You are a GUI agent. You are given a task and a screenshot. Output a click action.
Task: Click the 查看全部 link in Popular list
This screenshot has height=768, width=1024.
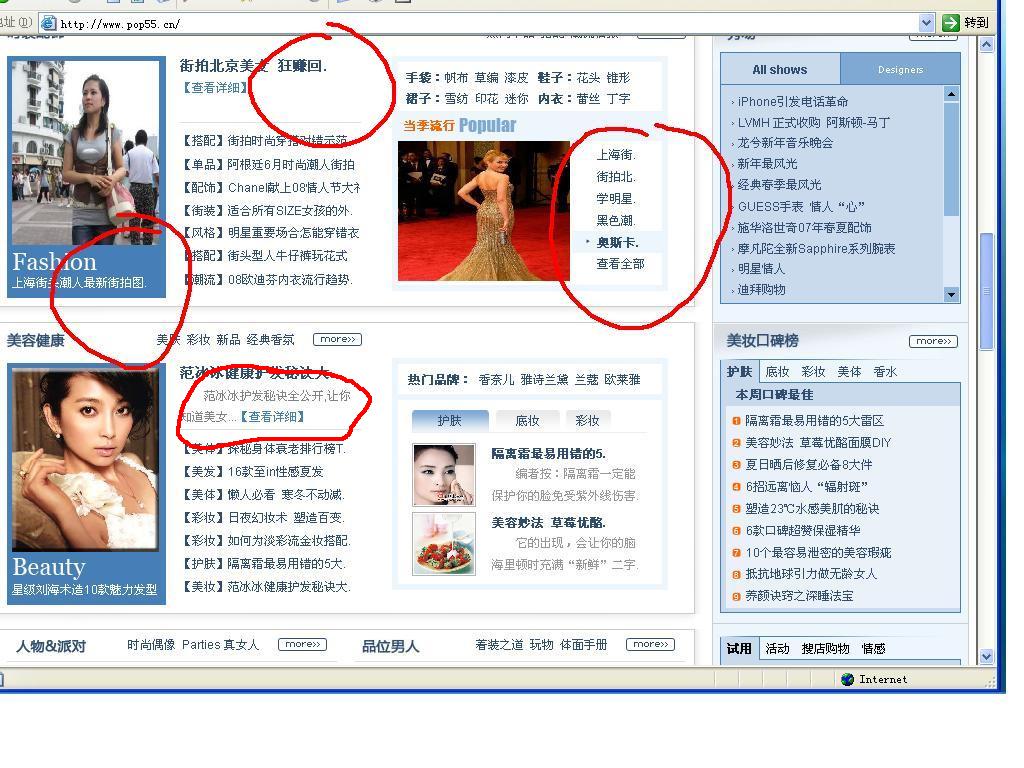620,264
